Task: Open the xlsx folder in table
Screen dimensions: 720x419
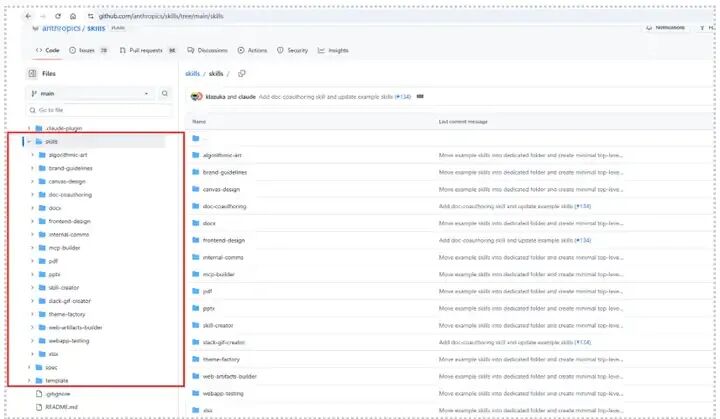Action: (208, 410)
